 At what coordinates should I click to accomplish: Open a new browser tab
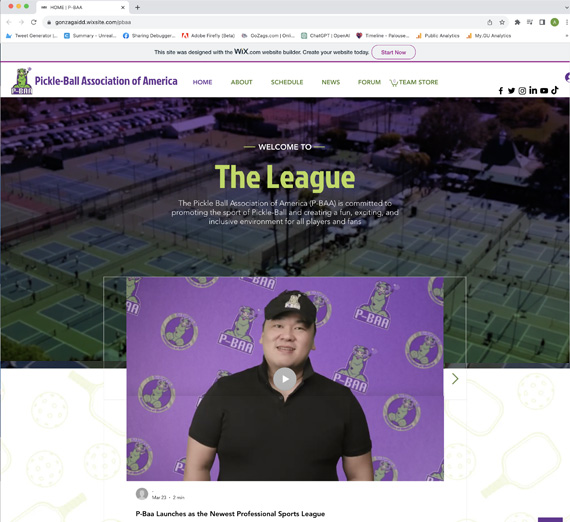pyautogui.click(x=137, y=7)
